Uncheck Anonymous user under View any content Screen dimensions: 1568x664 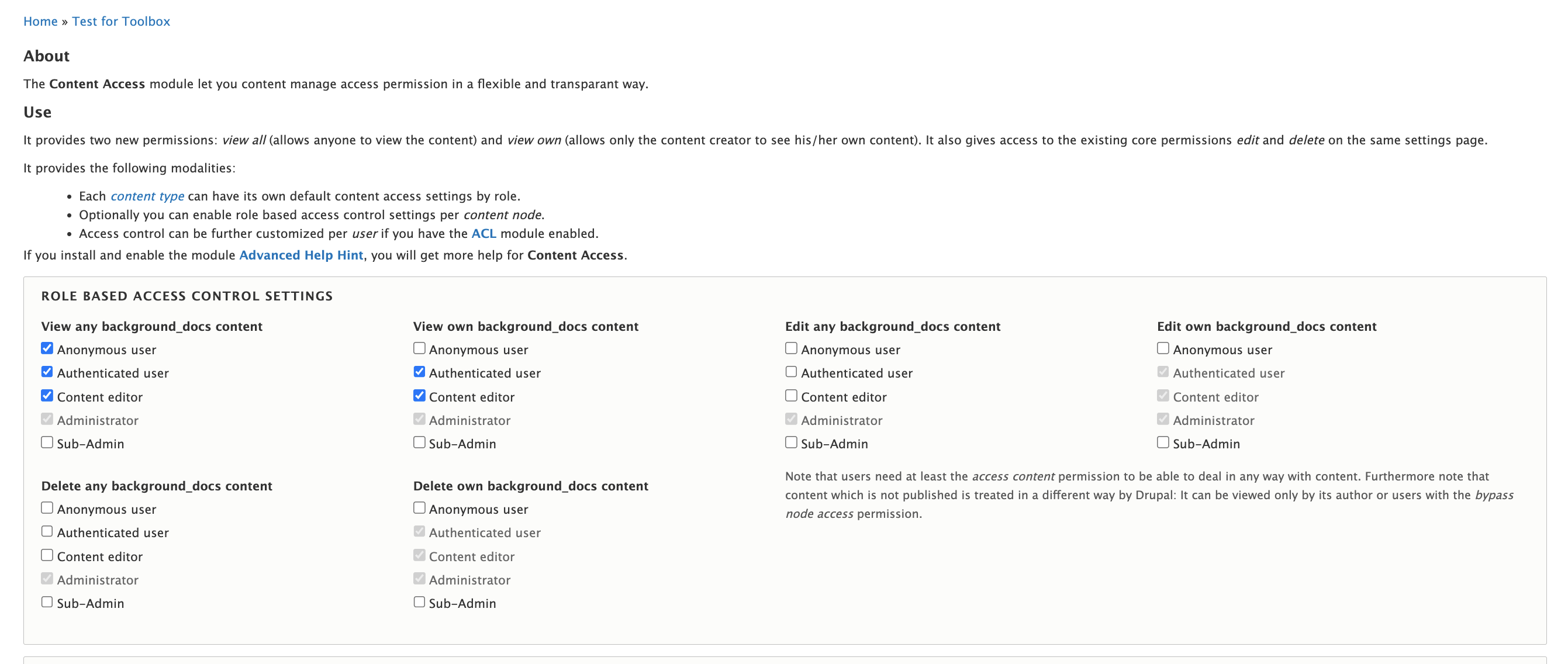point(47,348)
